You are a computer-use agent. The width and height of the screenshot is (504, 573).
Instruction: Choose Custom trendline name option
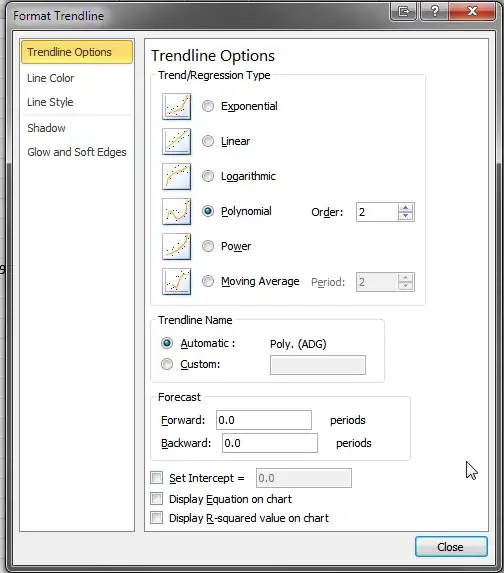167,364
